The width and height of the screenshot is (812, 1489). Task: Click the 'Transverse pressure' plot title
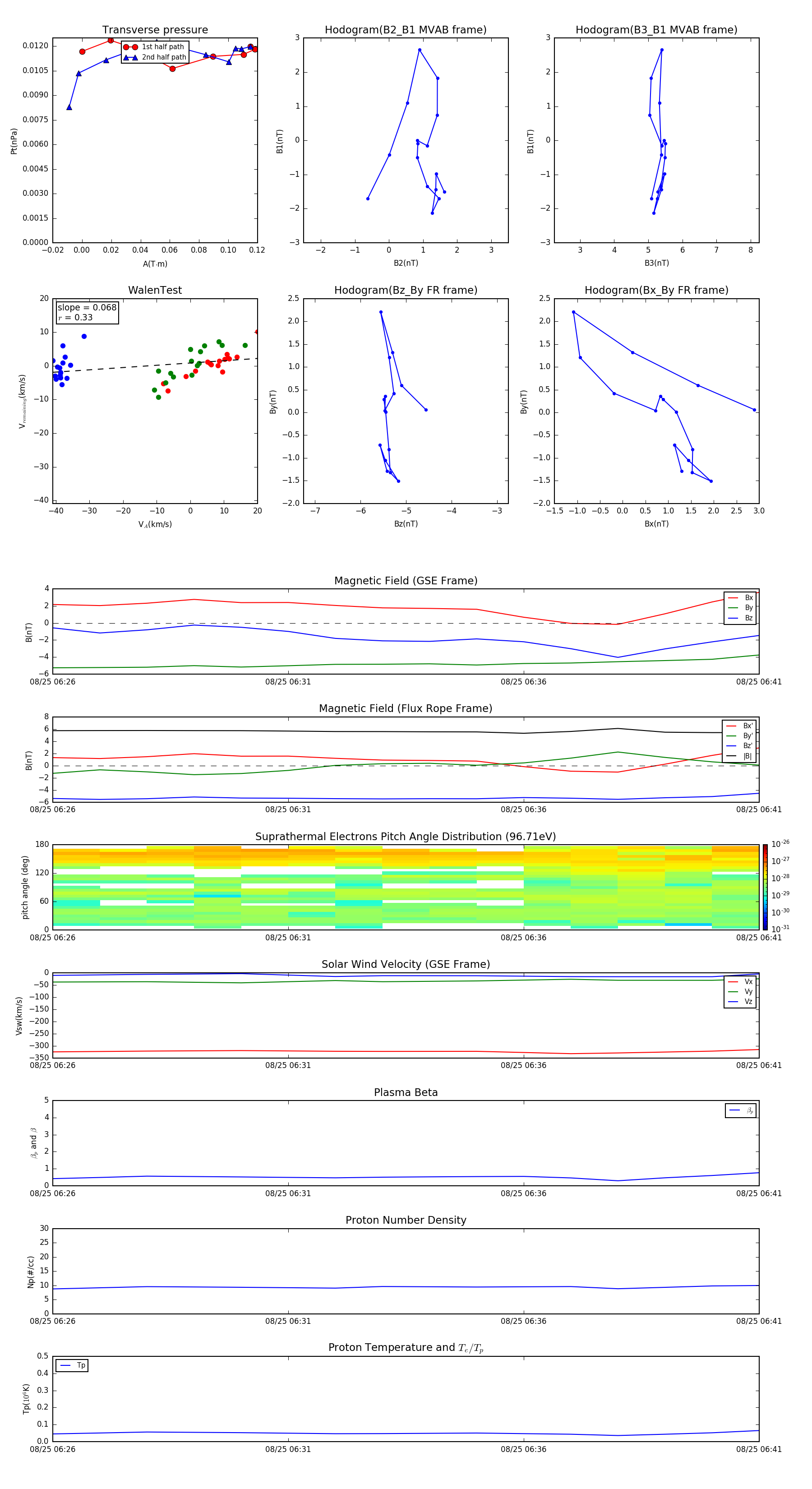(x=155, y=29)
